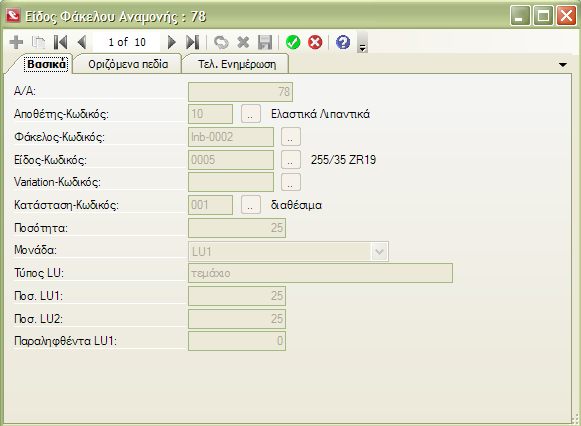Click the Κατάσταση-Κωδικός field 001
This screenshot has height=426, width=581.
[x=210, y=205]
